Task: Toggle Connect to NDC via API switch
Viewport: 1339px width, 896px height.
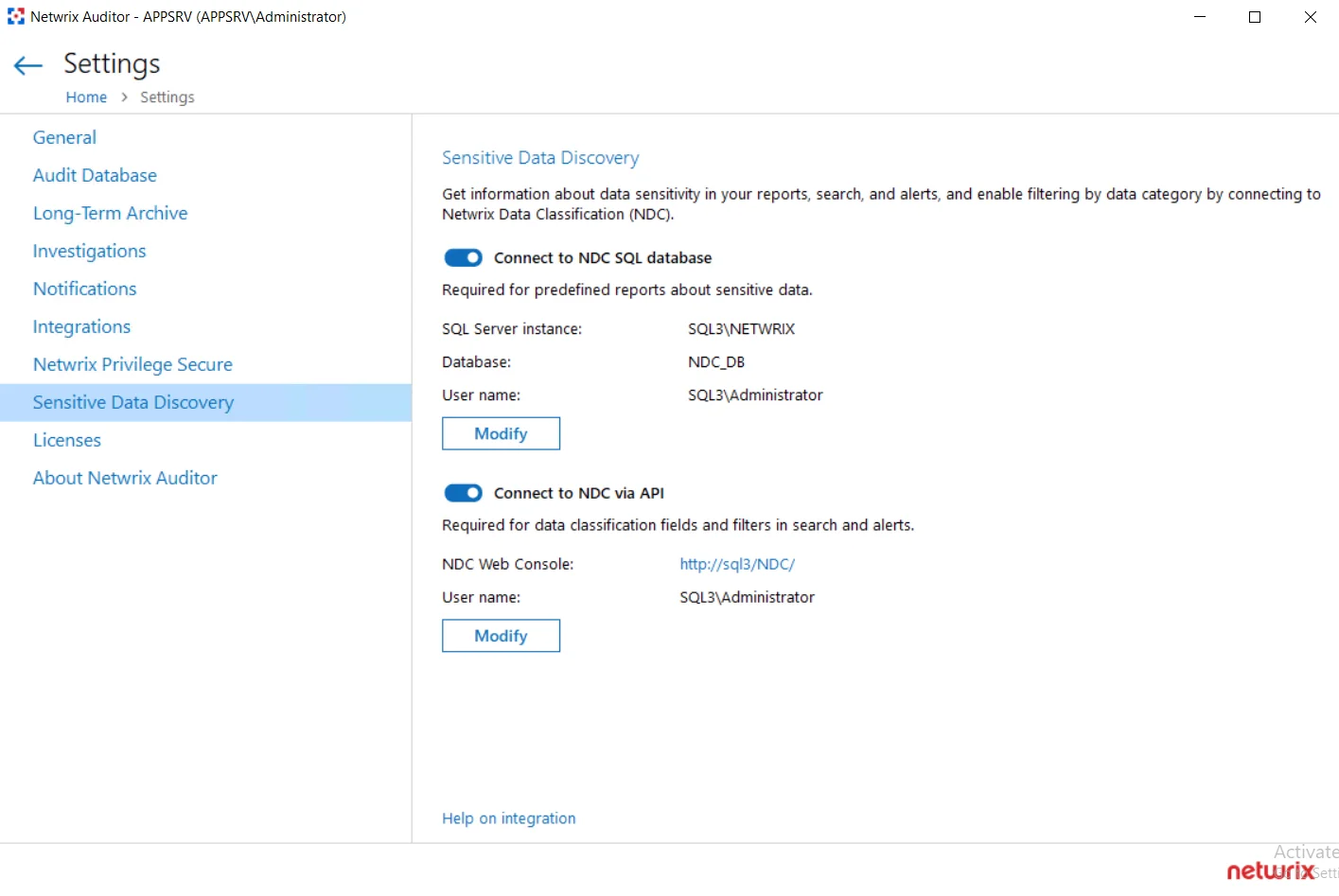Action: (x=464, y=493)
